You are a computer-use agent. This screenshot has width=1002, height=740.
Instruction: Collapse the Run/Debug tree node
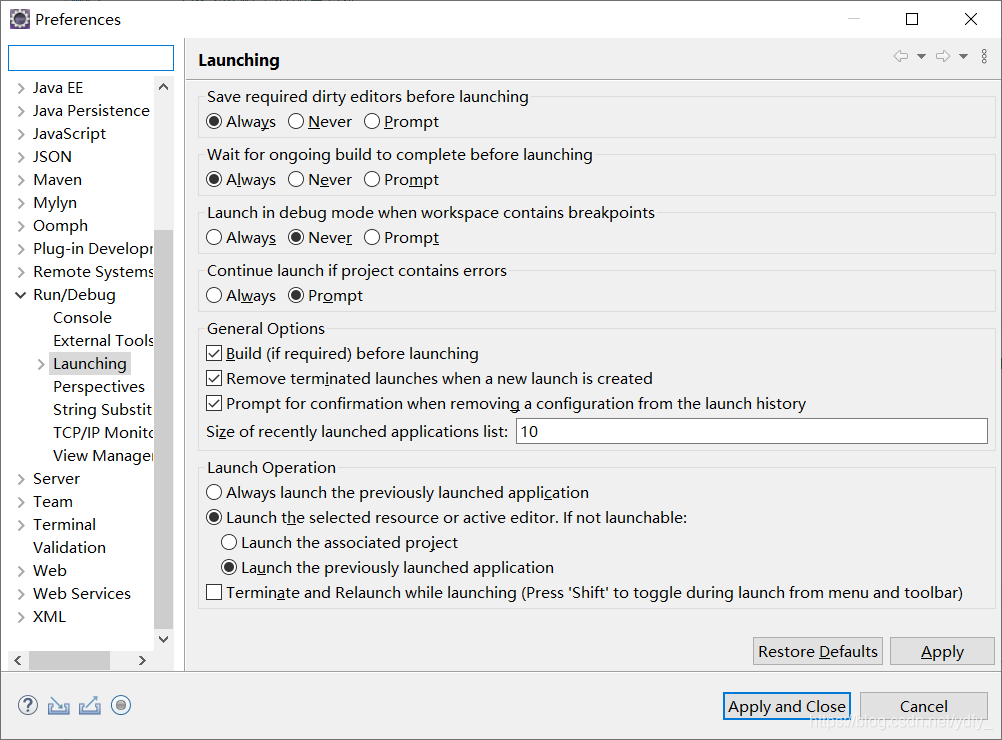pos(21,295)
